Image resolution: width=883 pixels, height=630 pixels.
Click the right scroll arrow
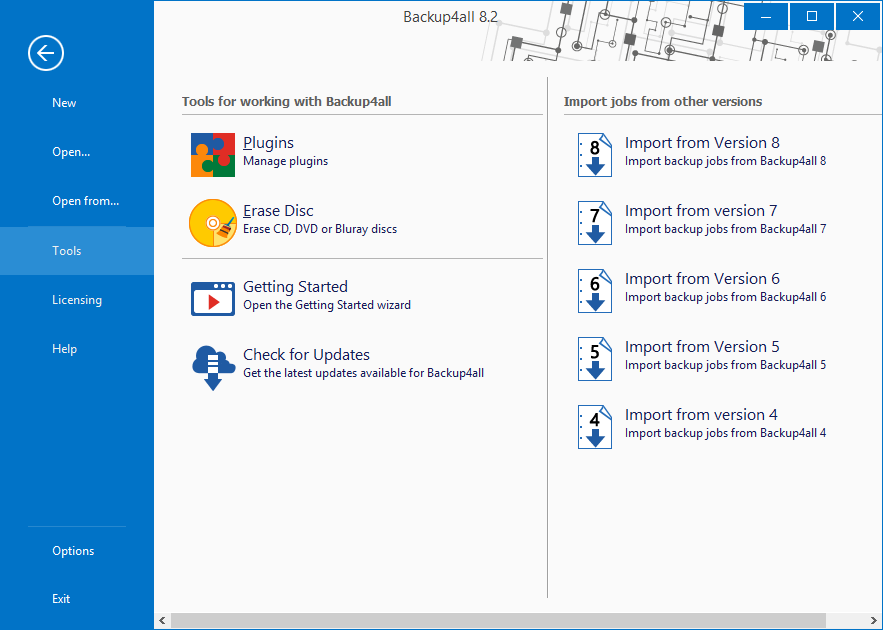point(875,620)
